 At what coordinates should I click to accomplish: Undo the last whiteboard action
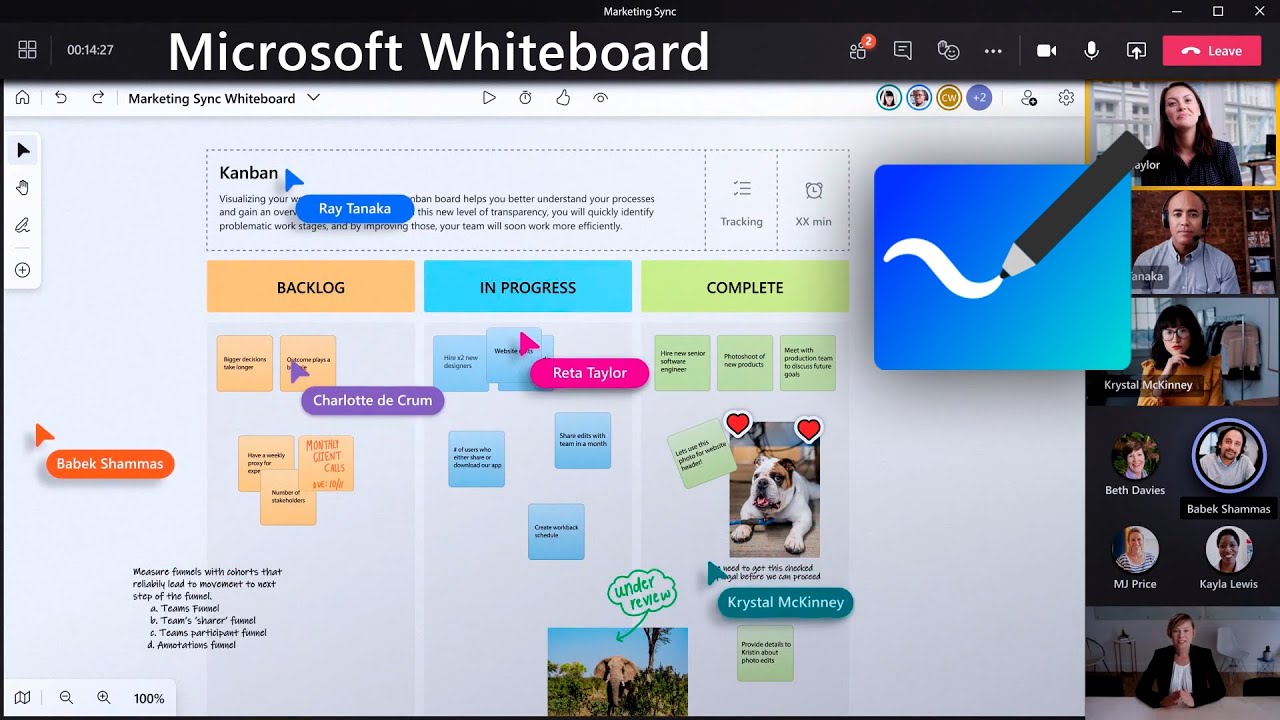click(61, 98)
